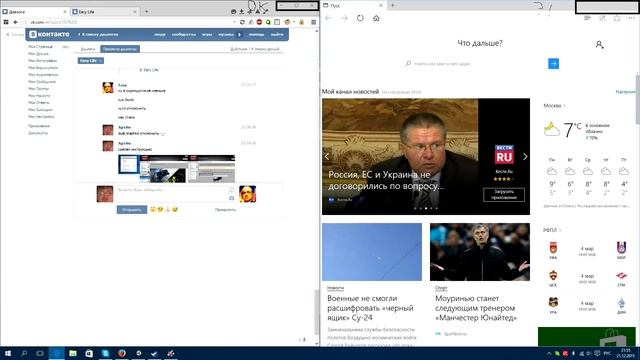Click the 'Прикрепить' link
This screenshot has height=360, width=640.
pyautogui.click(x=225, y=210)
